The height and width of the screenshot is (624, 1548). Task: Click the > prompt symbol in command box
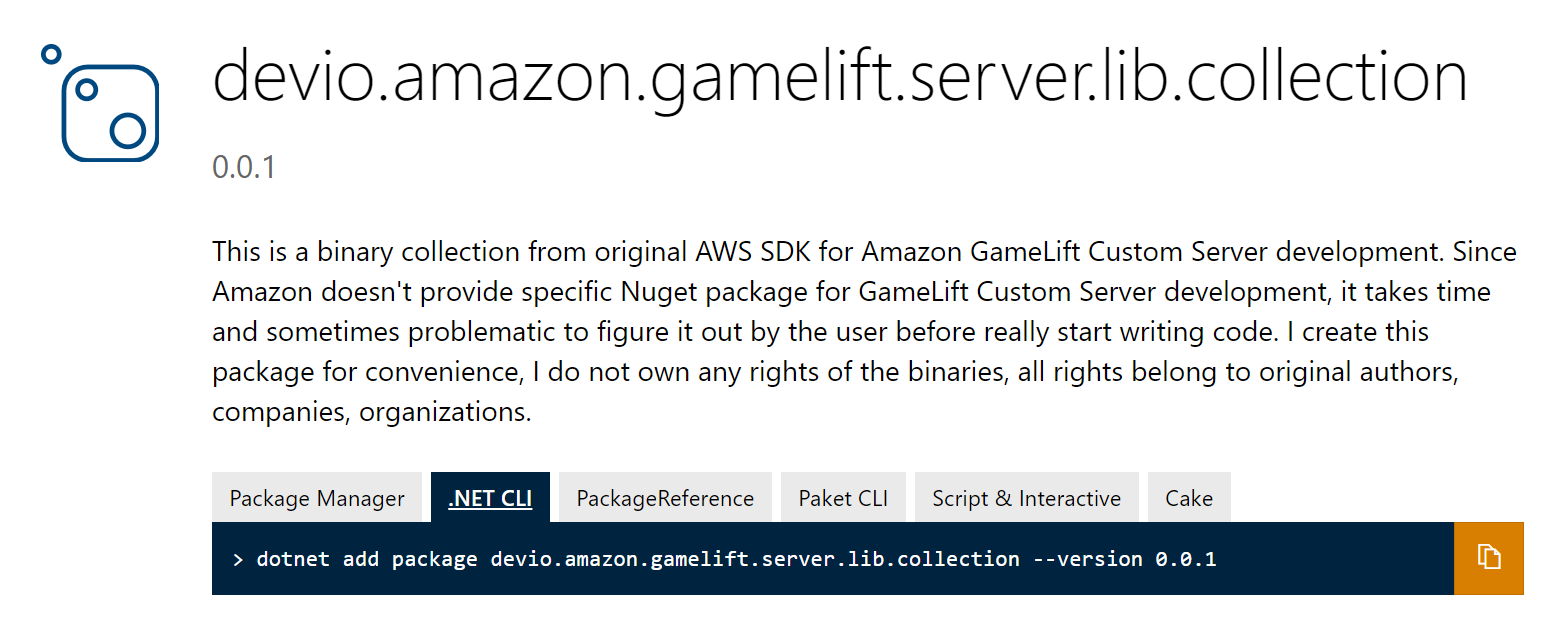pos(238,559)
